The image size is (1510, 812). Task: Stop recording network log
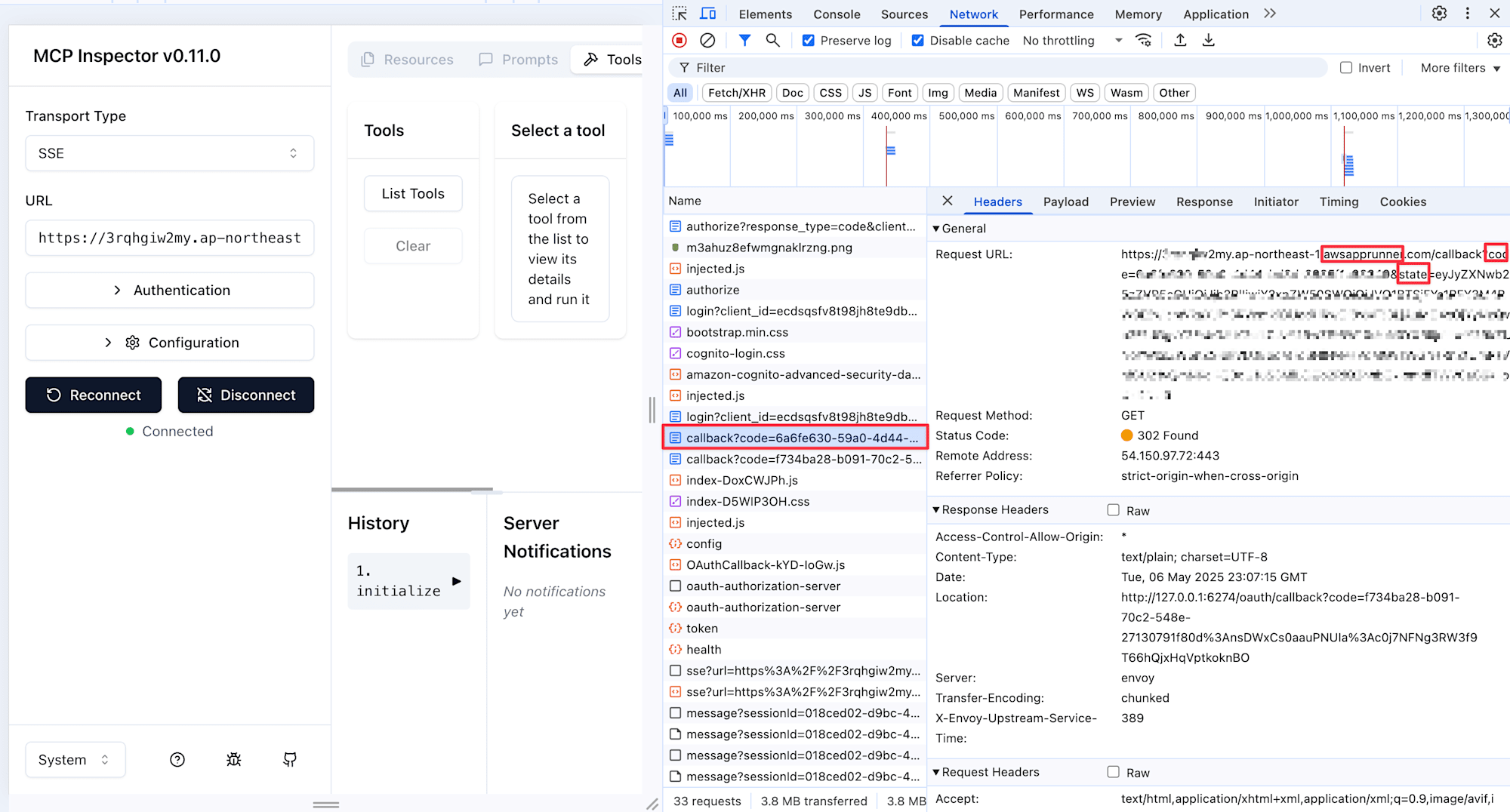tap(679, 41)
